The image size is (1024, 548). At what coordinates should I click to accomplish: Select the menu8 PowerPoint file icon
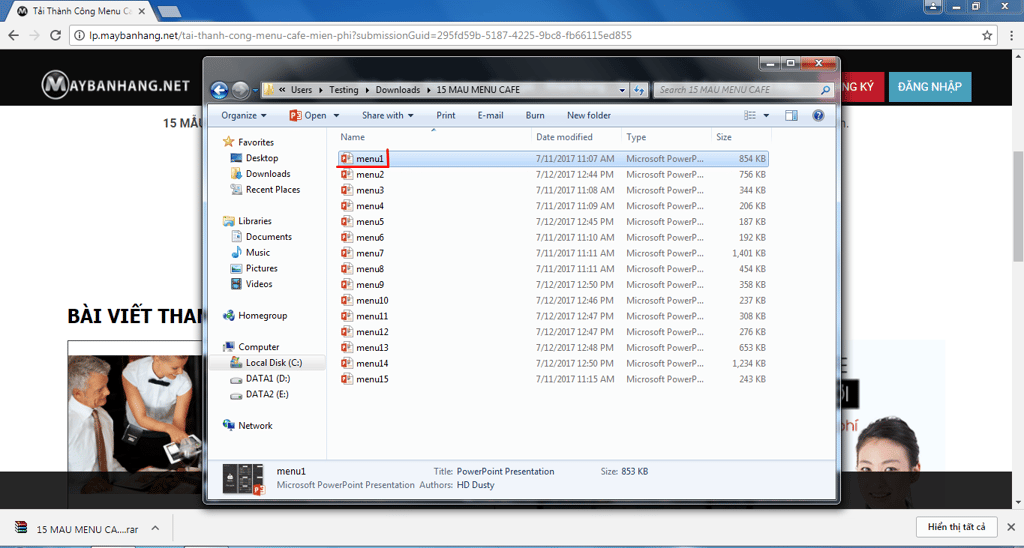(347, 268)
